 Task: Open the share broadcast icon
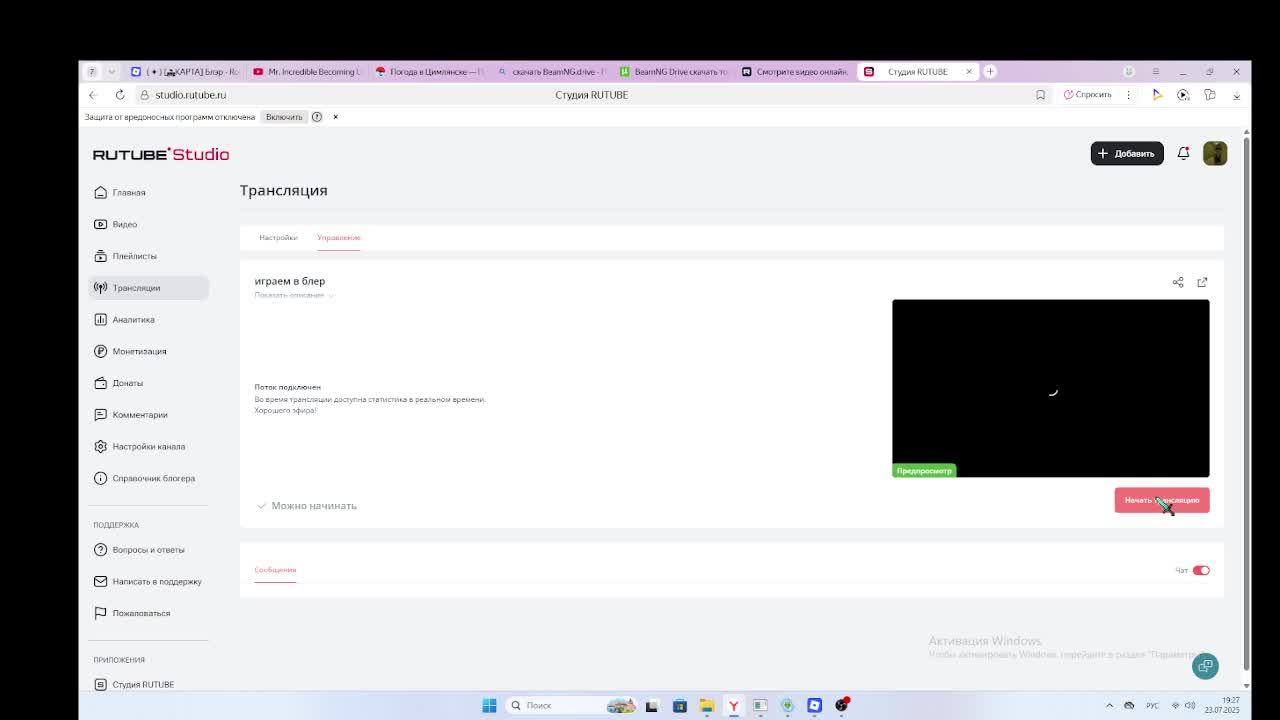click(x=1178, y=282)
